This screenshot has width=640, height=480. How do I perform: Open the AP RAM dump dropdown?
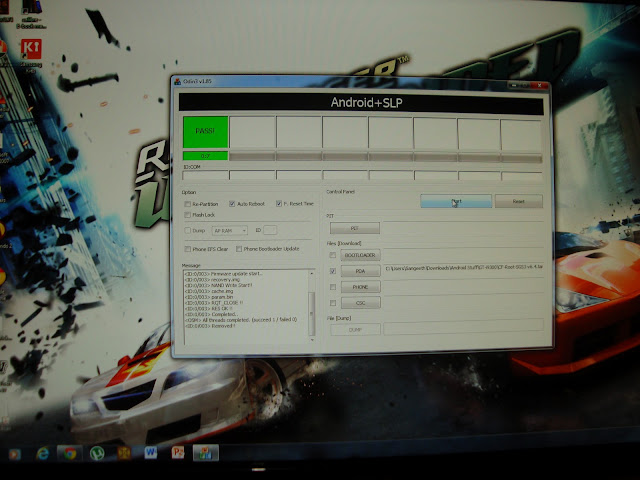tap(230, 231)
